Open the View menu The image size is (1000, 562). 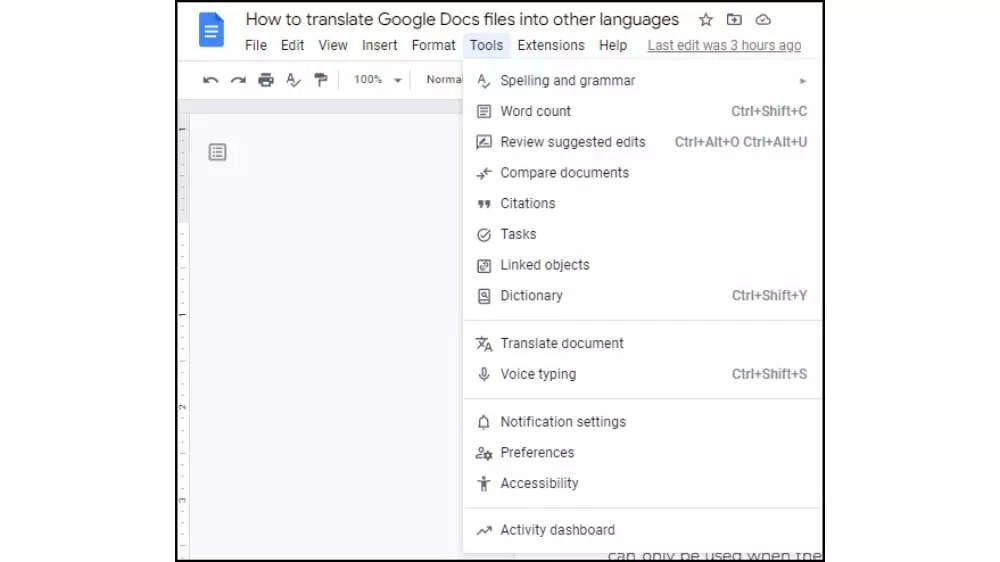[333, 45]
